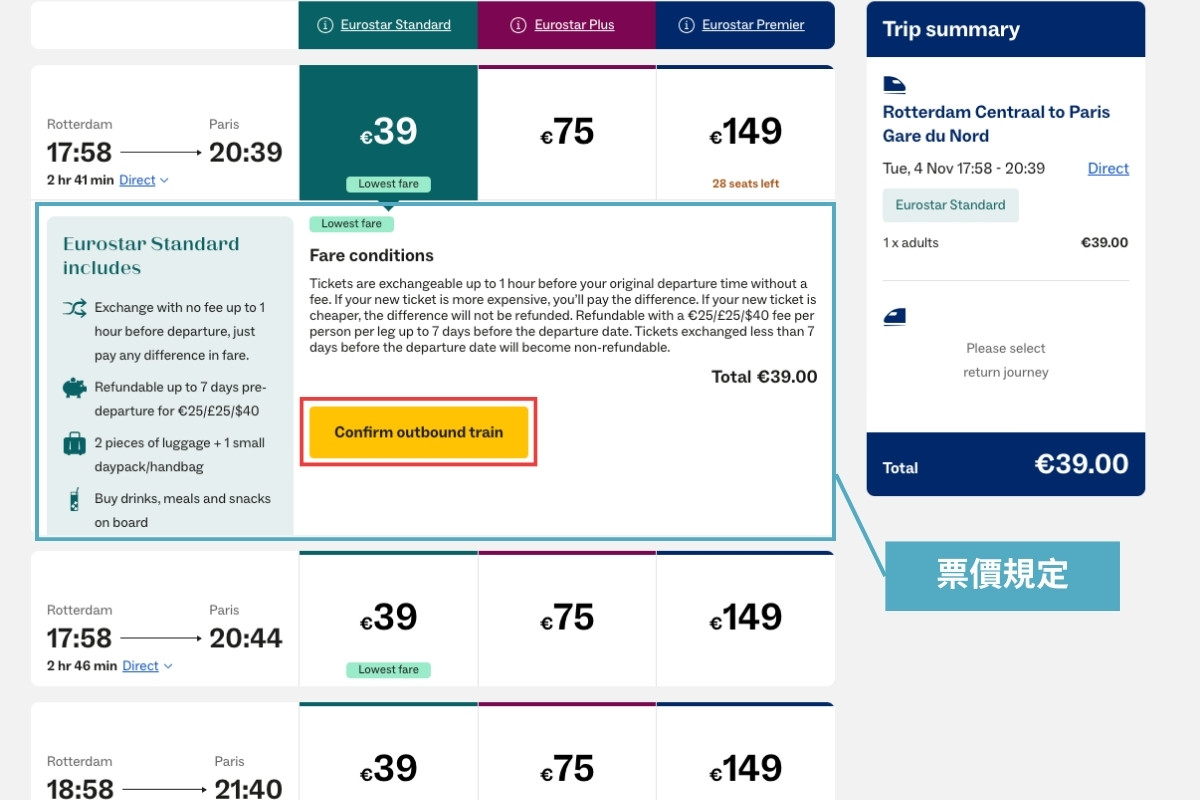This screenshot has width=1200, height=800.
Task: Click the info icon beside Eurostar Premier
Action: (x=686, y=25)
